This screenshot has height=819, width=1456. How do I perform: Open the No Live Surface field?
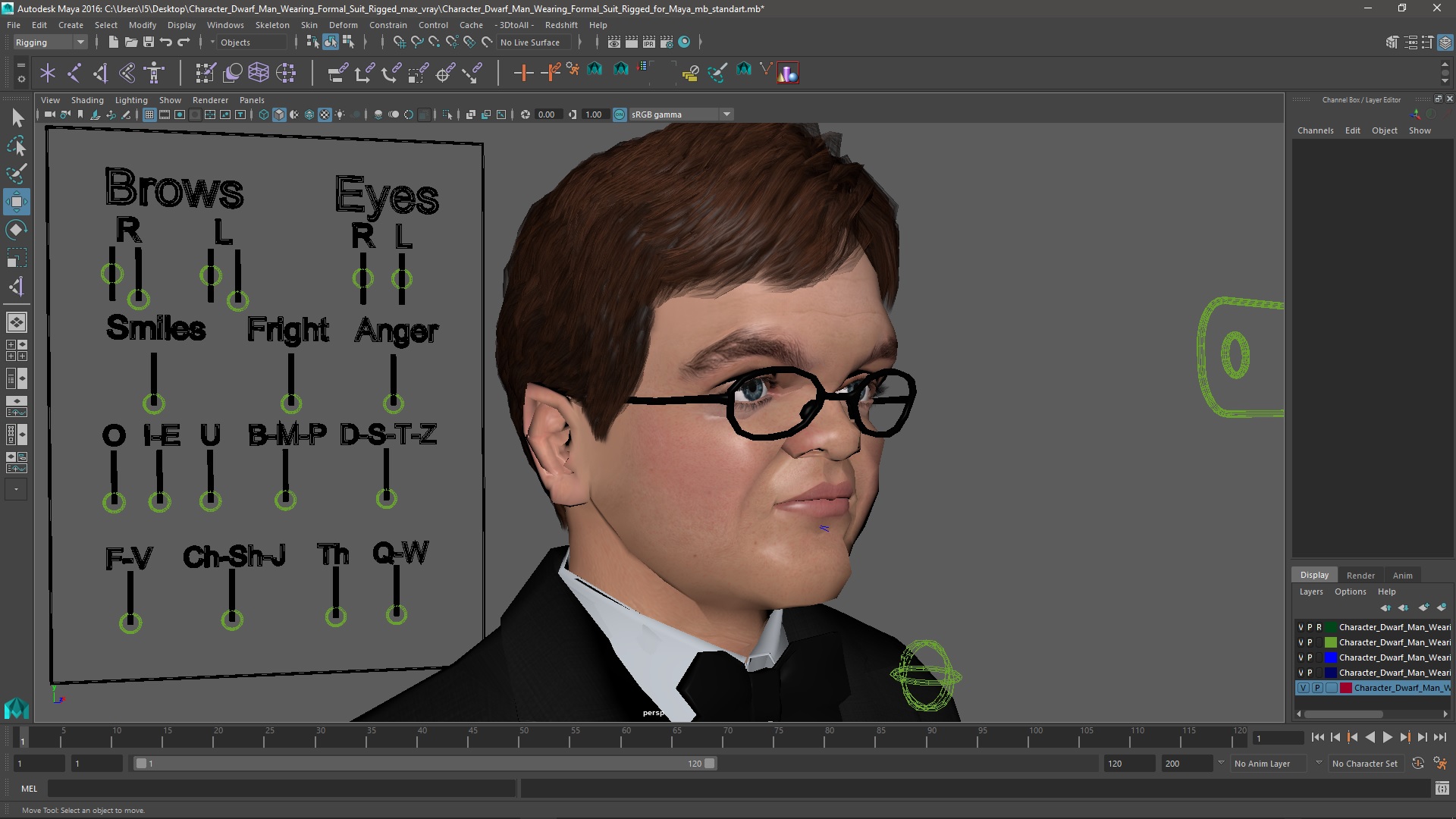[x=535, y=42]
